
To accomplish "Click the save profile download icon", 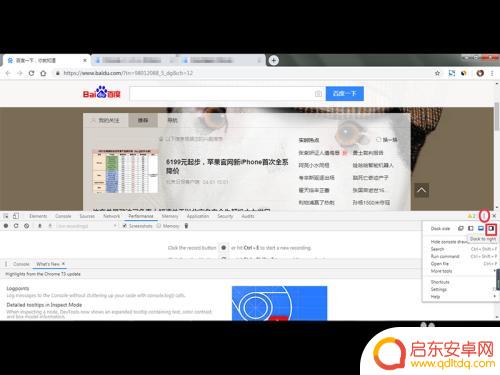I will point(50,226).
